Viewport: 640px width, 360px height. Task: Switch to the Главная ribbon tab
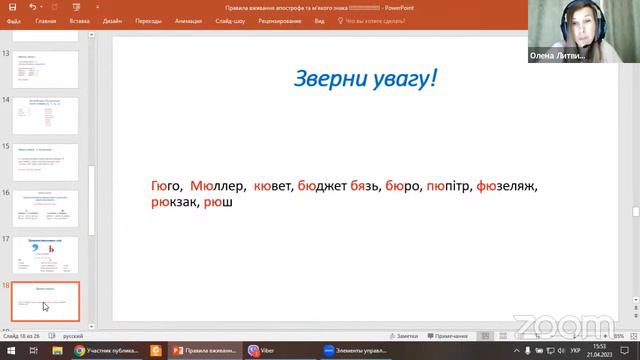[x=45, y=21]
